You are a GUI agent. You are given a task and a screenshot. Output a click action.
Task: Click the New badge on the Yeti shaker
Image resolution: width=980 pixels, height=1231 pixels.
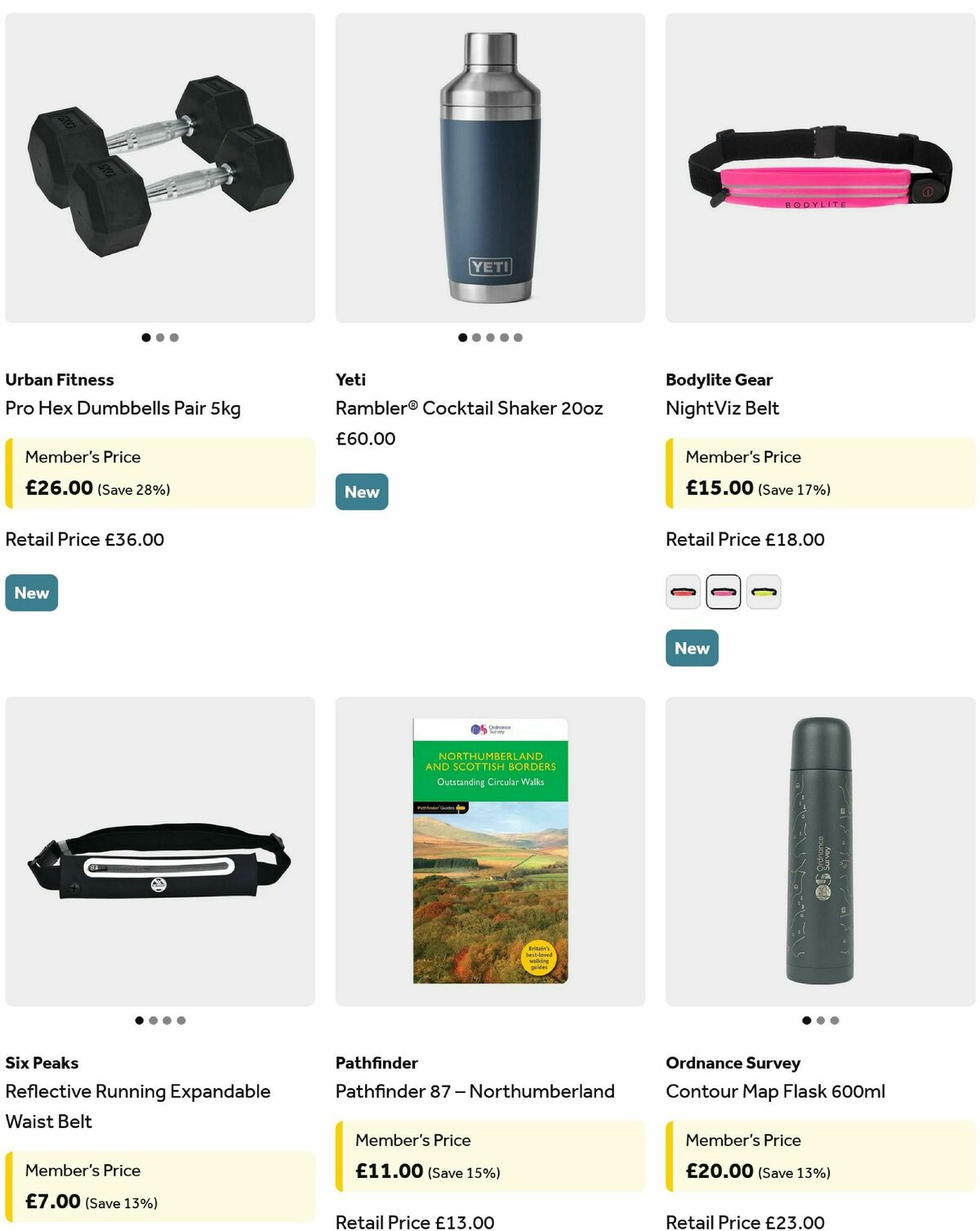coord(361,492)
